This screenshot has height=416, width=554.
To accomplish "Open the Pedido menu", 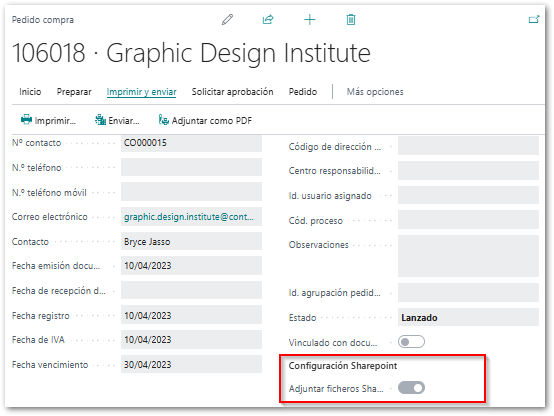I will [x=303, y=92].
